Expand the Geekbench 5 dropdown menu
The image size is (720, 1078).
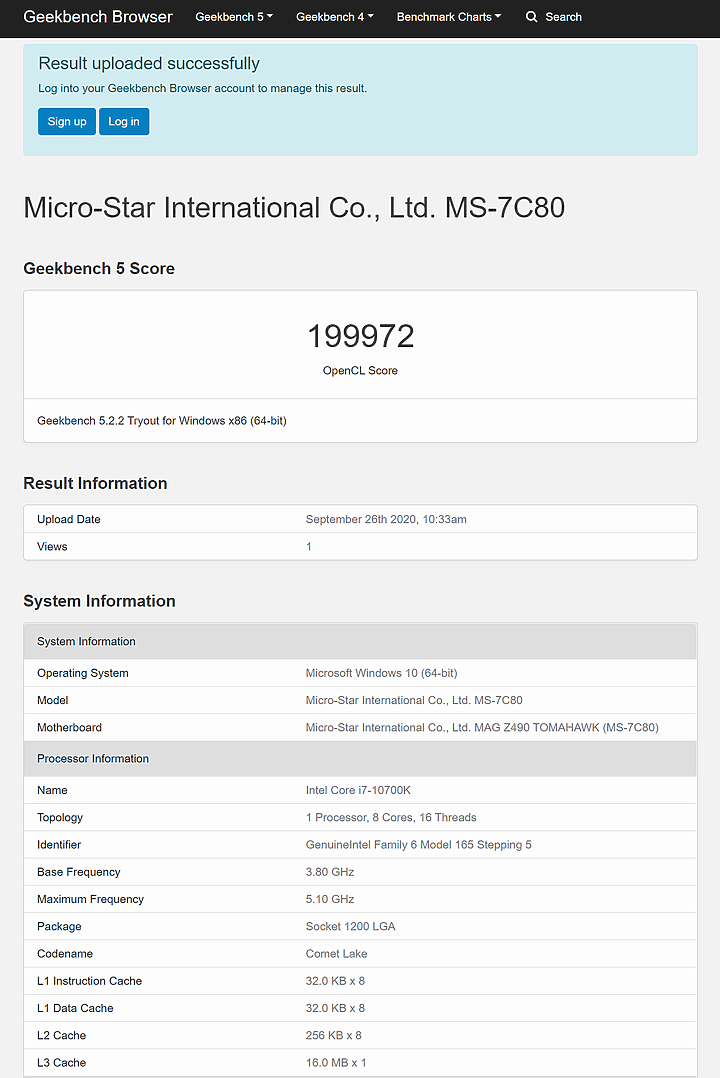tap(234, 16)
